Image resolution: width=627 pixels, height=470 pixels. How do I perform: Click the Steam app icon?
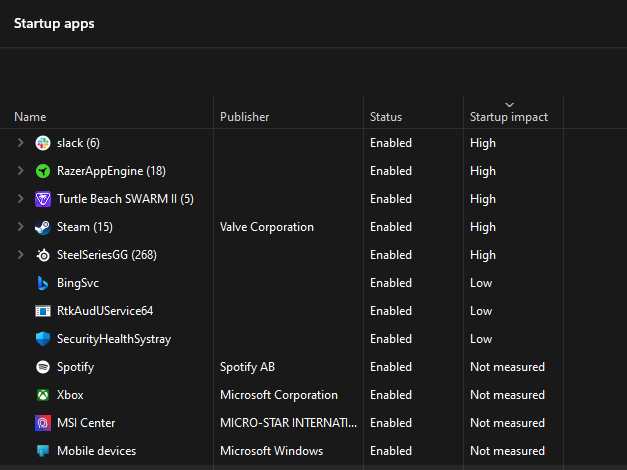point(43,227)
